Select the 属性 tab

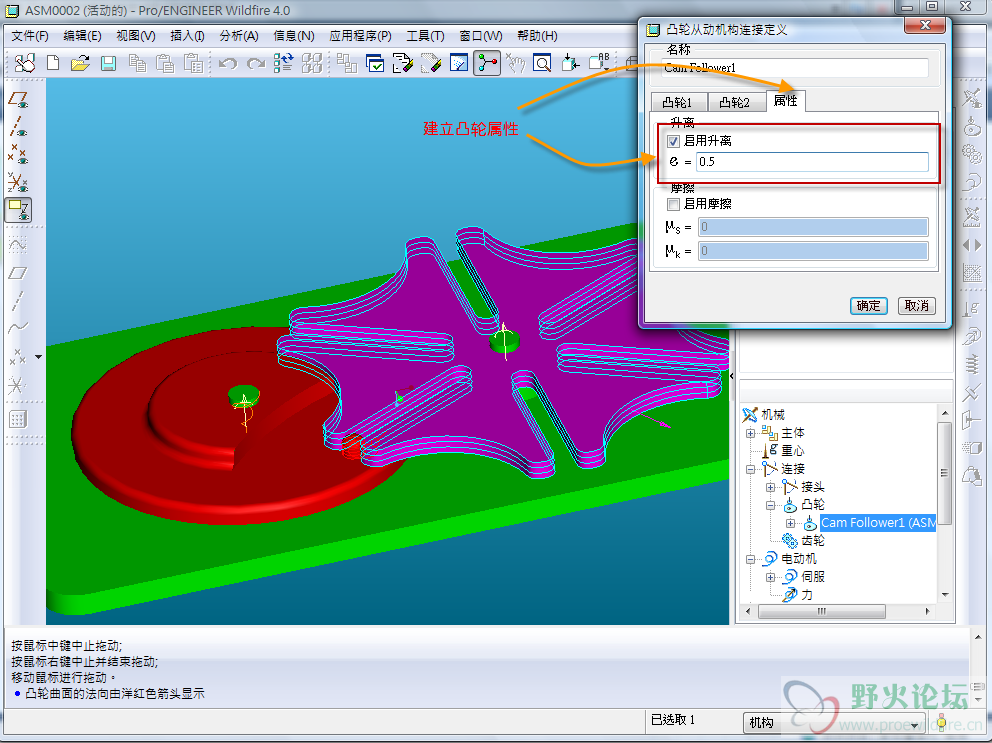(786, 101)
